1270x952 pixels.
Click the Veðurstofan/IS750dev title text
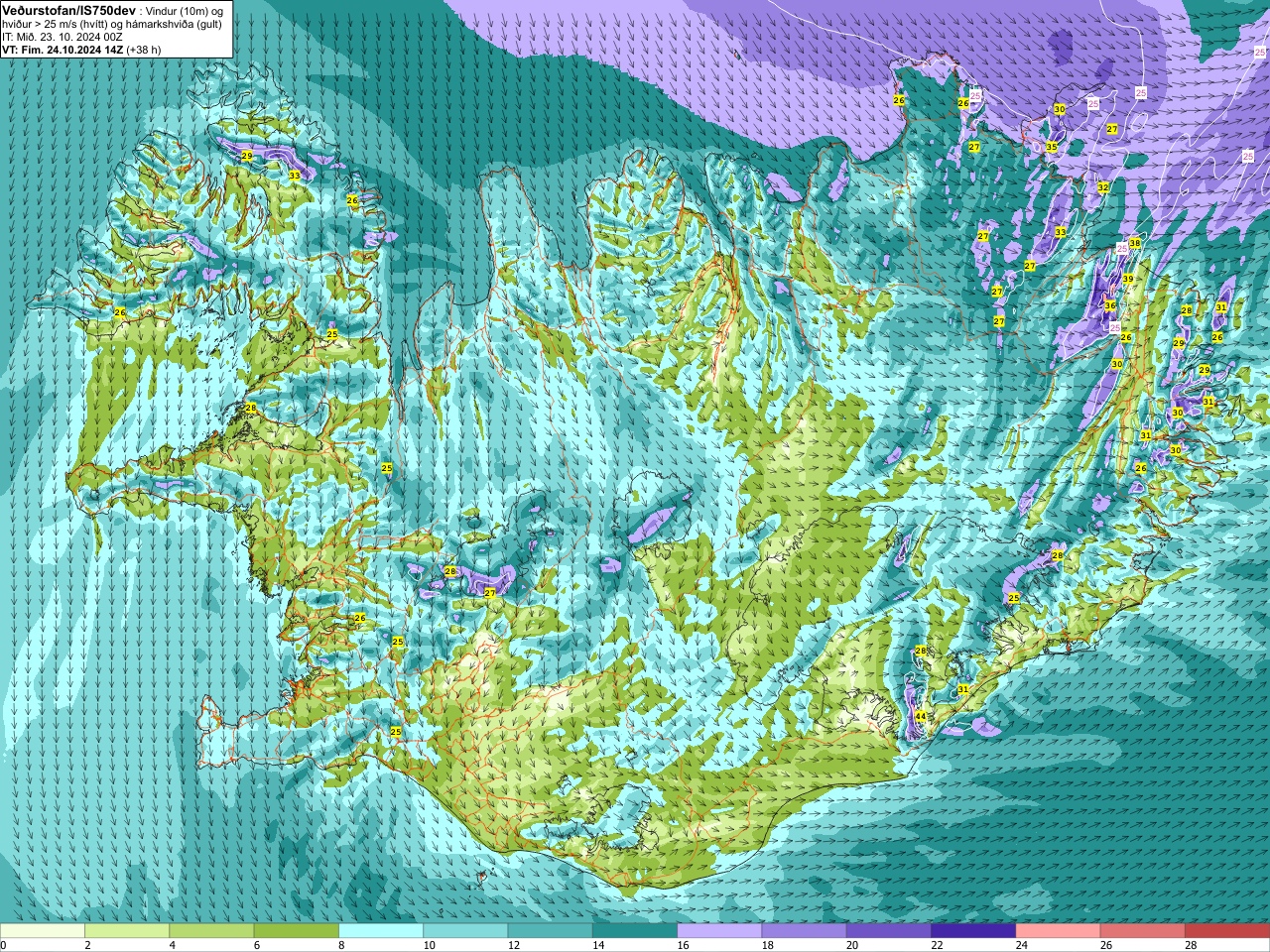tap(69, 9)
